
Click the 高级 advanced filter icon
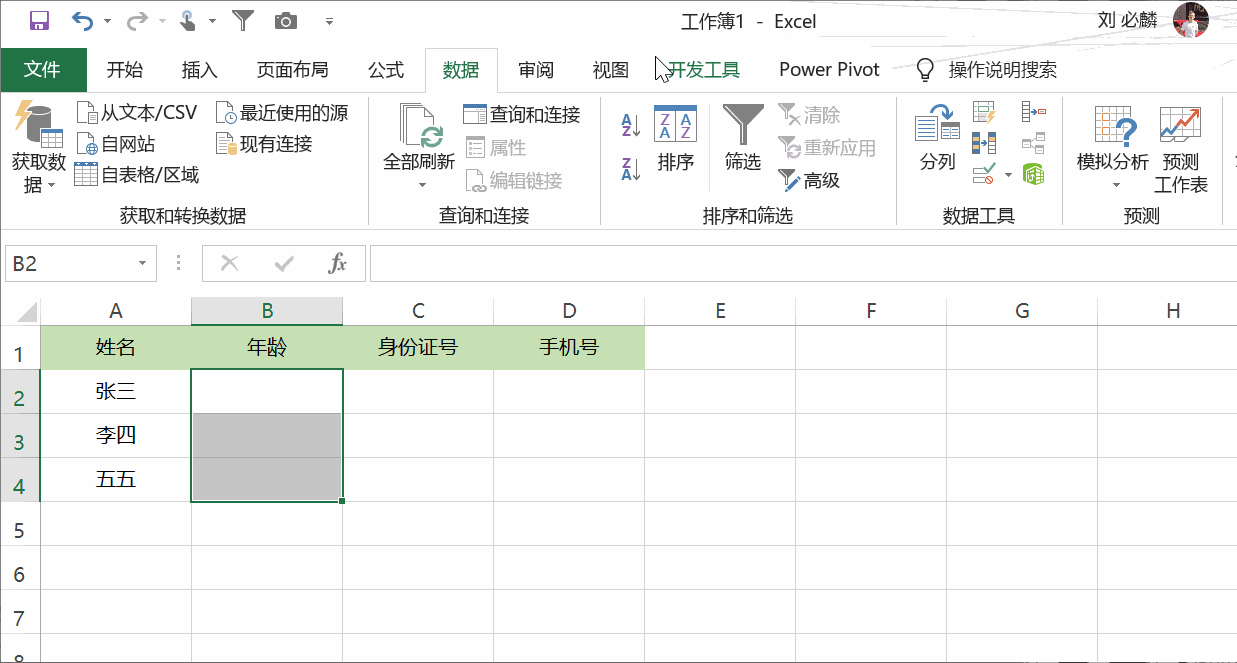[x=809, y=180]
